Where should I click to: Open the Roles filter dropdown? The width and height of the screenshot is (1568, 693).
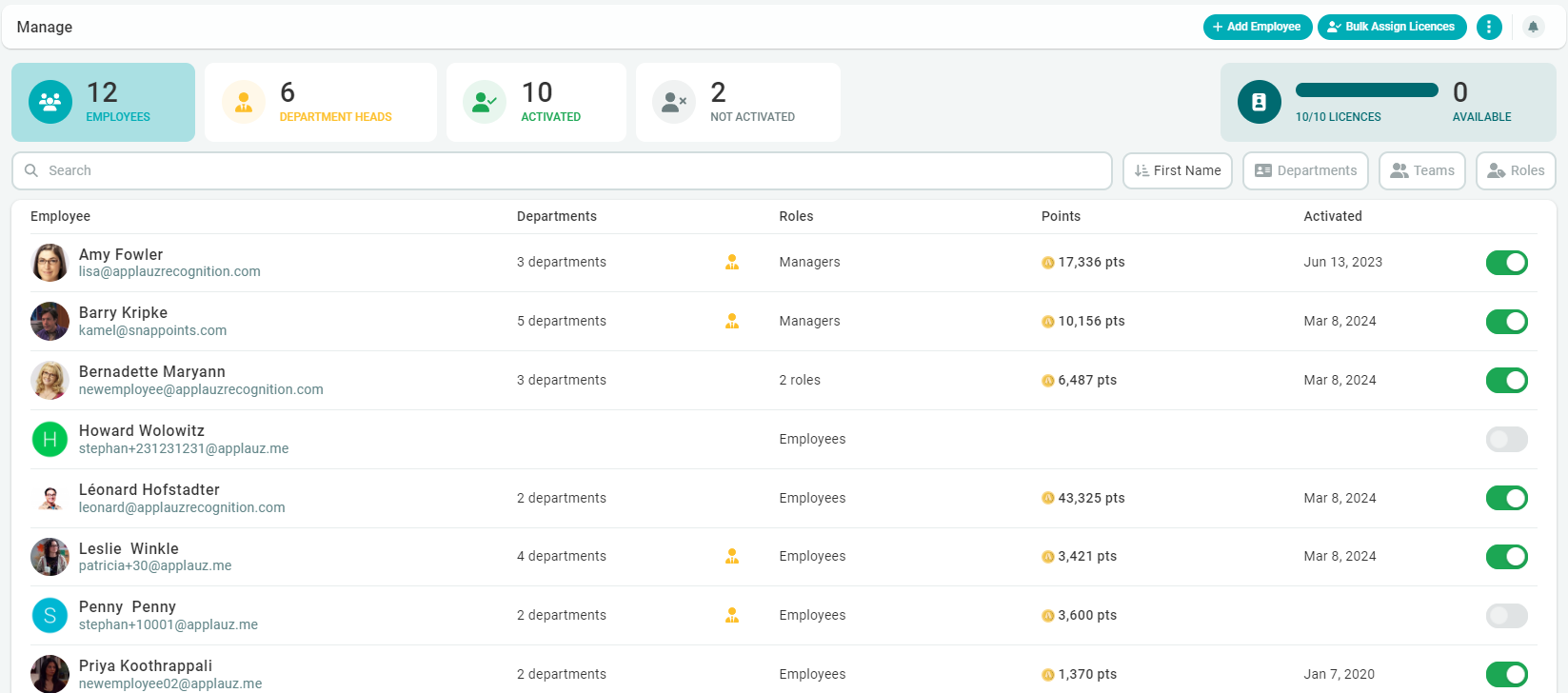click(x=1516, y=171)
